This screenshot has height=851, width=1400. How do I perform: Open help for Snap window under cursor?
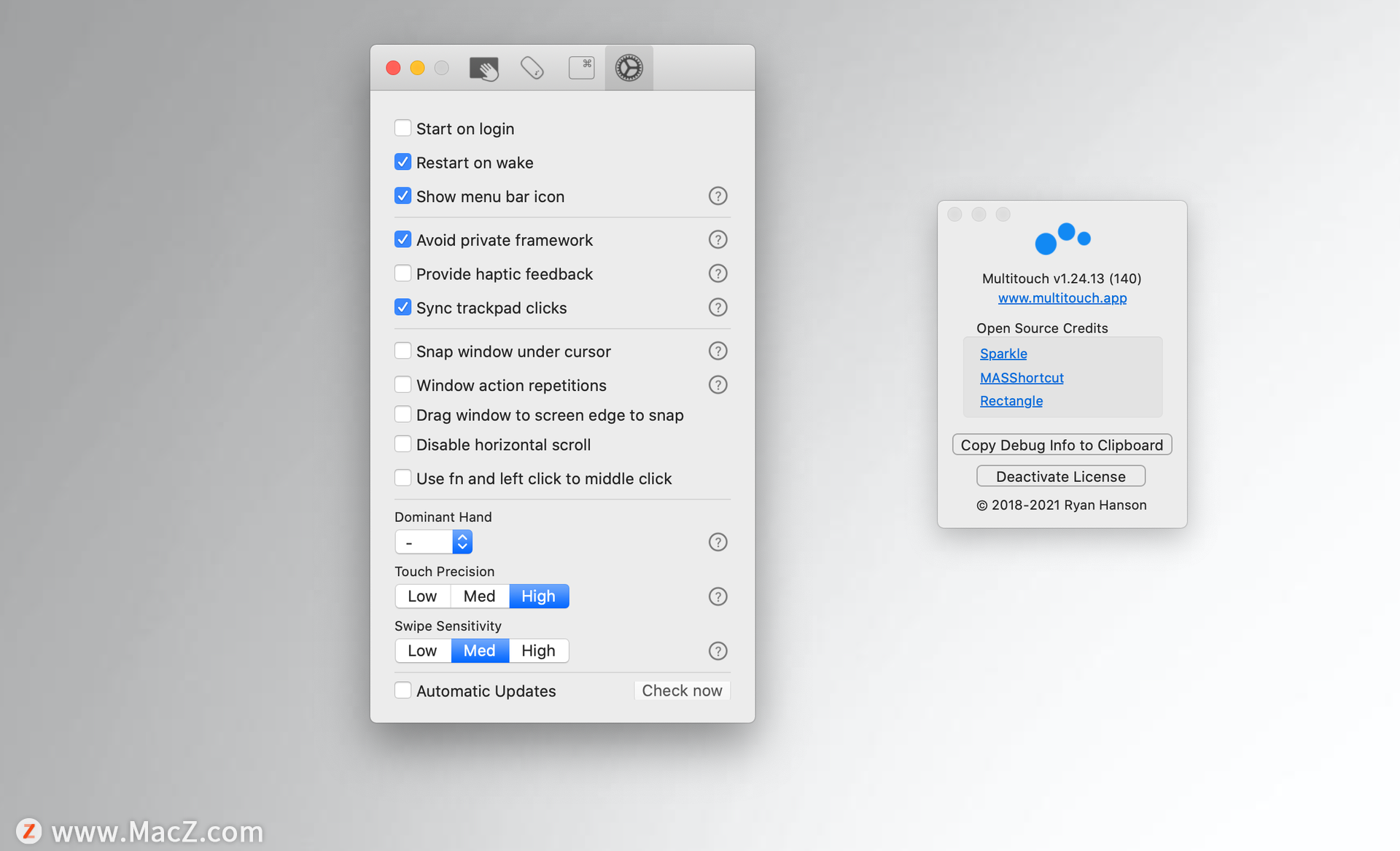point(718,351)
